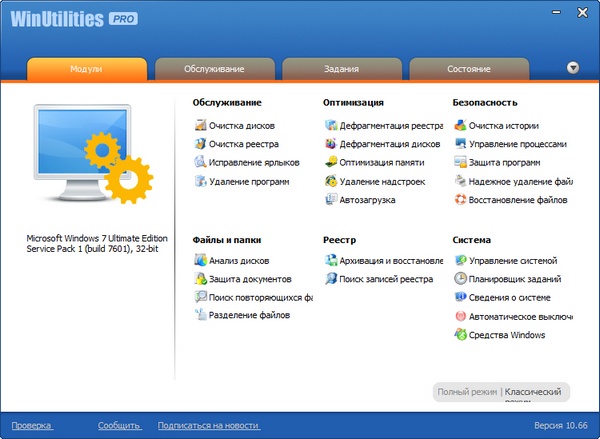Open the Сообщить link
The height and width of the screenshot is (439, 600).
pos(118,425)
